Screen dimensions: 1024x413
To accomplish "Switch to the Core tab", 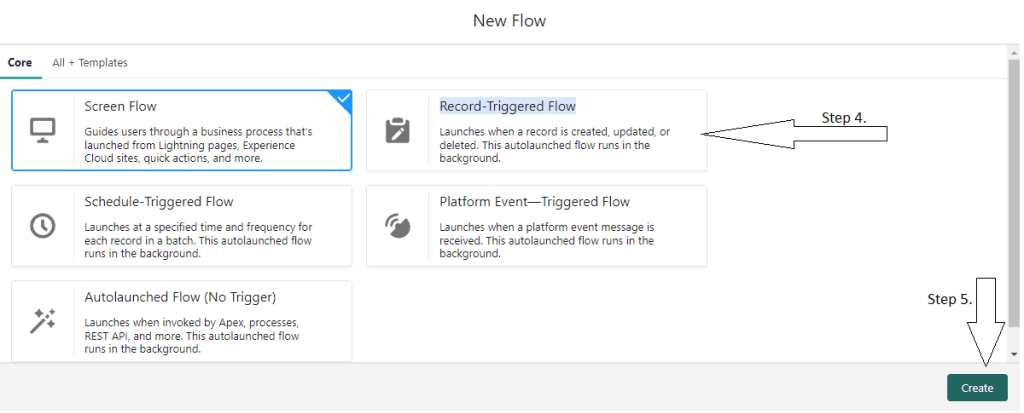I will (x=20, y=62).
